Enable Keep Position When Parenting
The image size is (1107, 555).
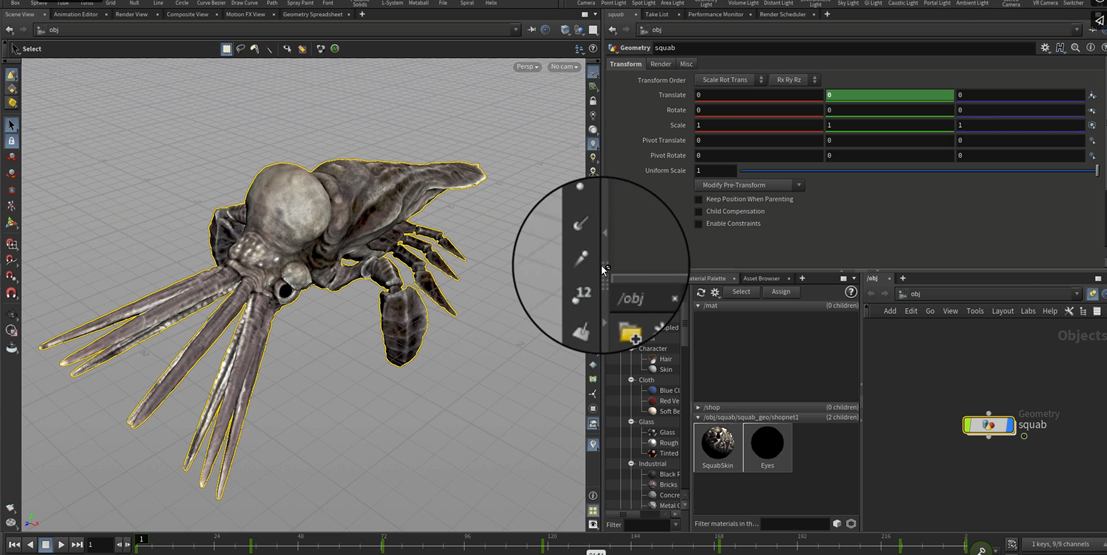(x=698, y=199)
